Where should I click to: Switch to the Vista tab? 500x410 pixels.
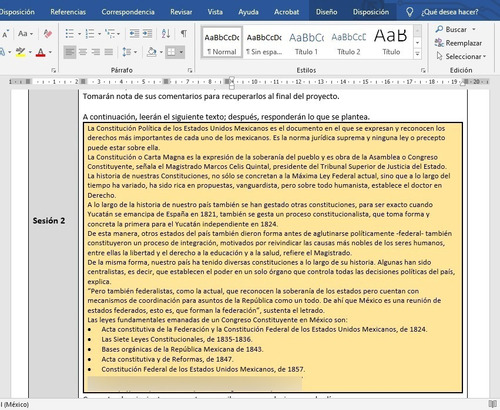pyautogui.click(x=215, y=12)
